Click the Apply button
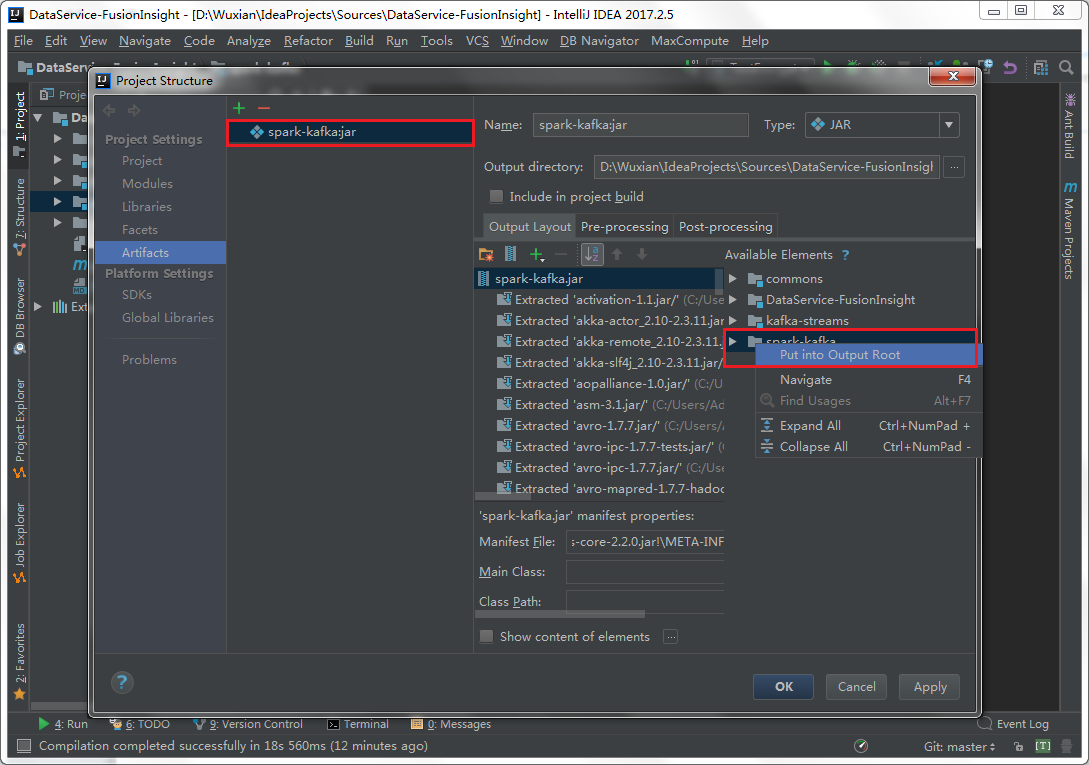This screenshot has width=1089, height=765. point(930,686)
